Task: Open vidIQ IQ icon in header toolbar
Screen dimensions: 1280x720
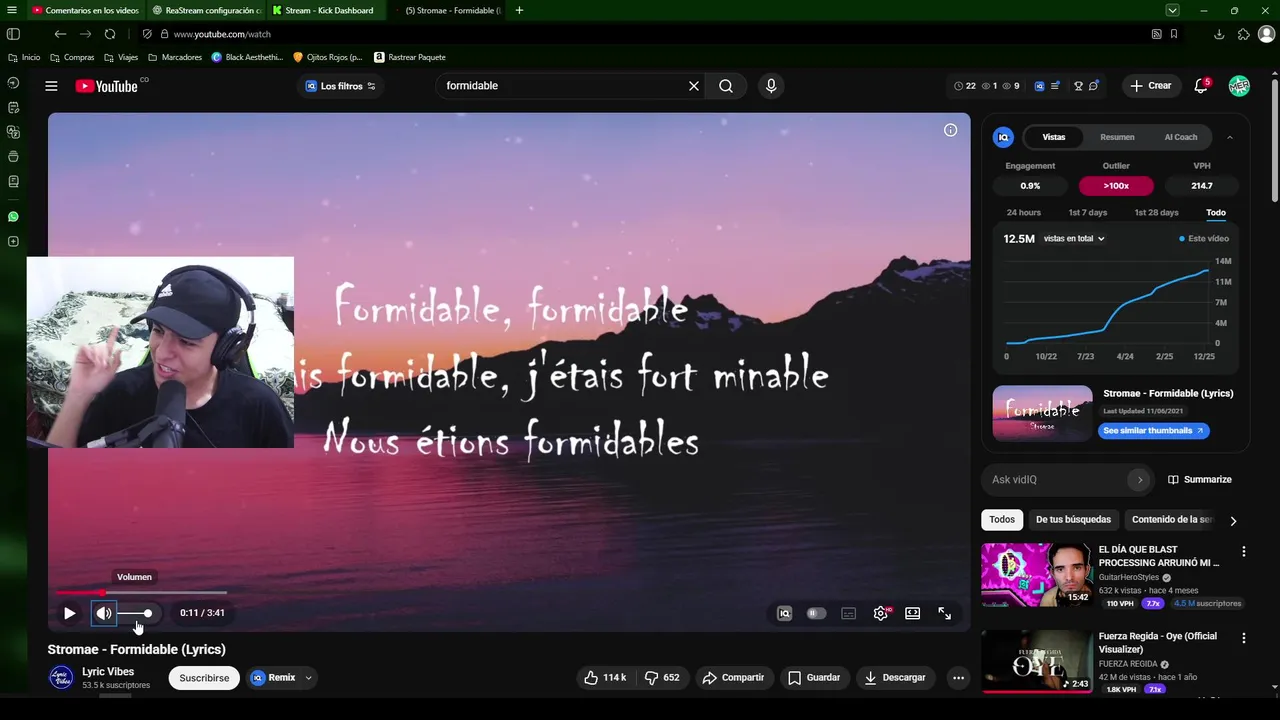Action: [1040, 86]
